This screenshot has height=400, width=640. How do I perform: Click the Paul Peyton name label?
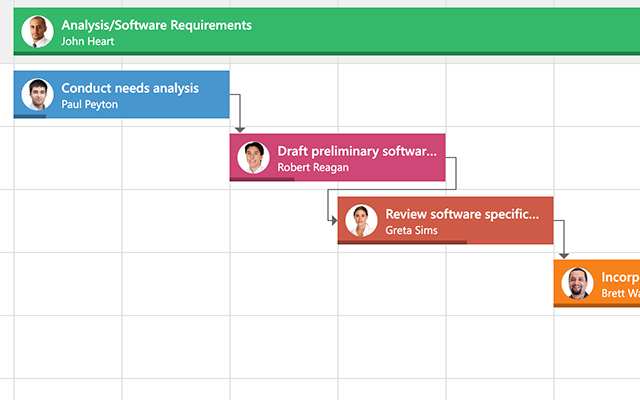pyautogui.click(x=89, y=104)
